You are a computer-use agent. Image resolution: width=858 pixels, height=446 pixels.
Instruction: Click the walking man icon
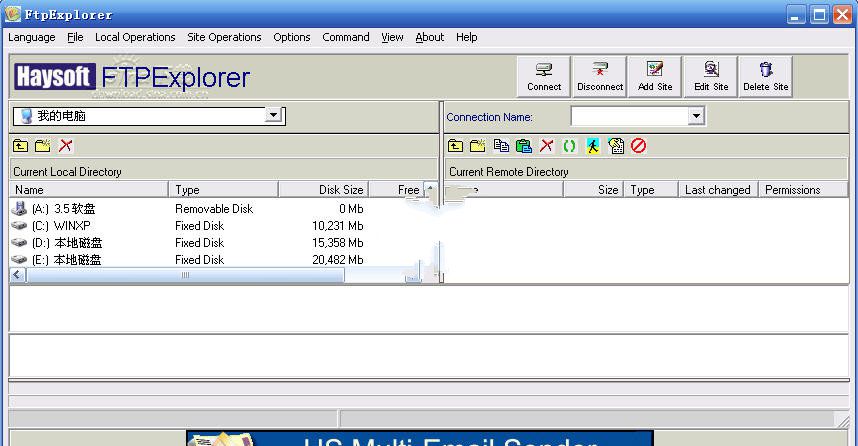(593, 146)
